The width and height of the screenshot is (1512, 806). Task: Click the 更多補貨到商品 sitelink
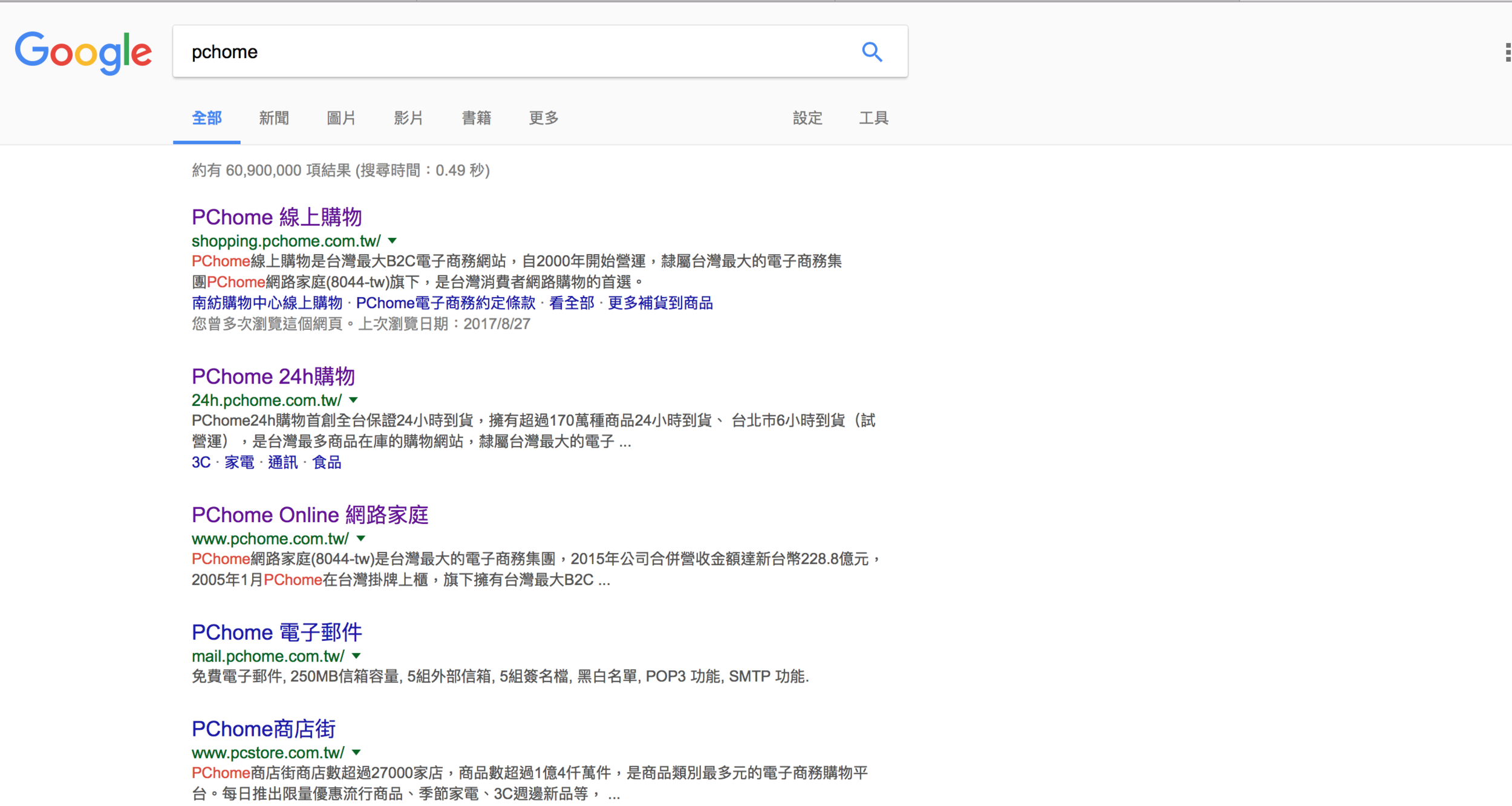tap(660, 303)
